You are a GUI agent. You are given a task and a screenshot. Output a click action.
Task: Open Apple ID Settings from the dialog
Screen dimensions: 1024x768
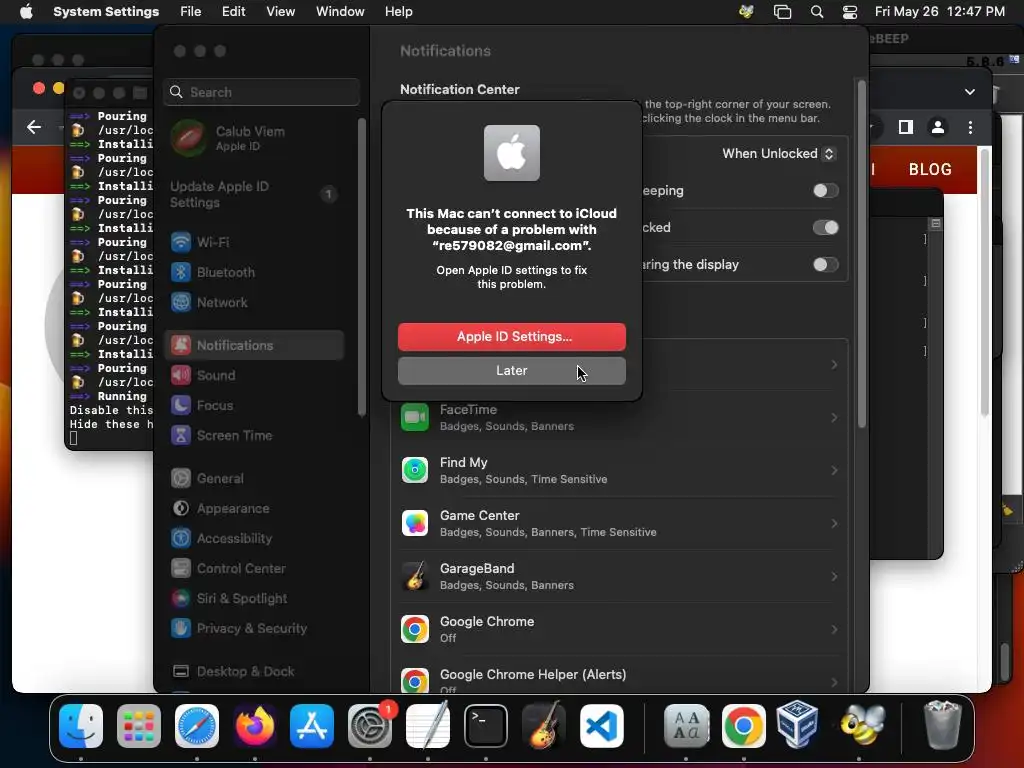tap(511, 336)
